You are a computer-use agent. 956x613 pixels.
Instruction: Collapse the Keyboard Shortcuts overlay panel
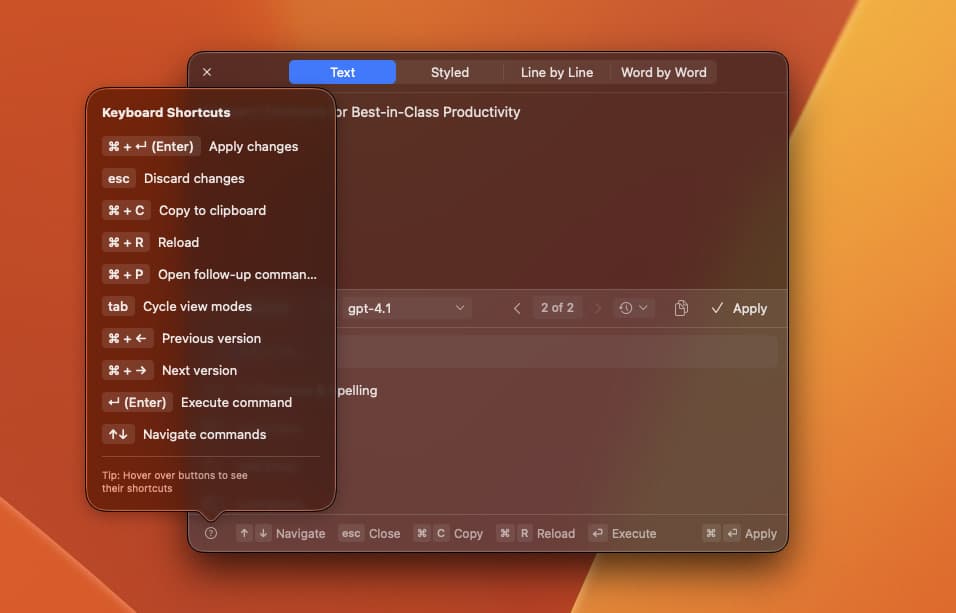click(x=211, y=533)
